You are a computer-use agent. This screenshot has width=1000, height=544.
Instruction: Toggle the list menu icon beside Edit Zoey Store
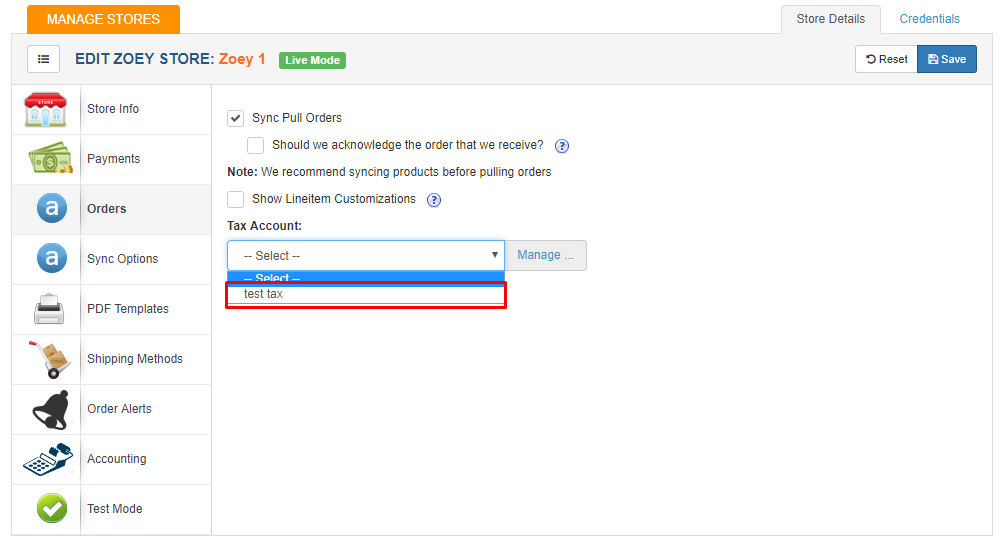pos(43,59)
